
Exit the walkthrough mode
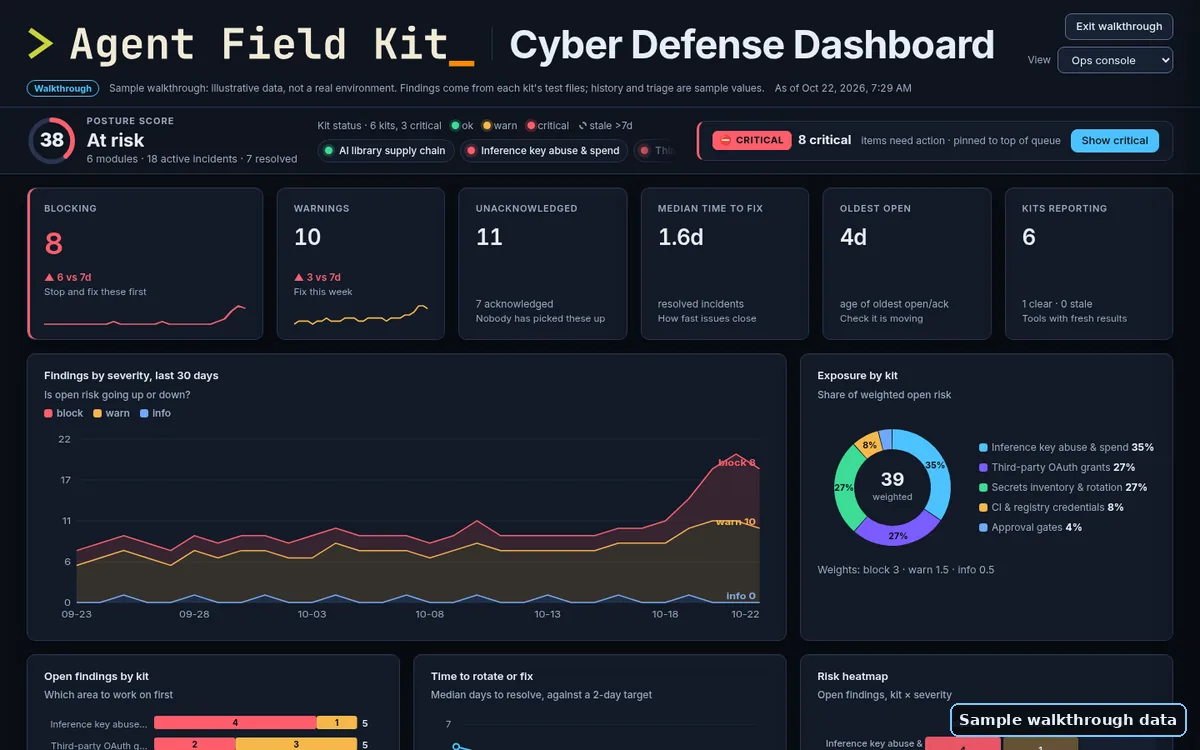click(x=1119, y=27)
